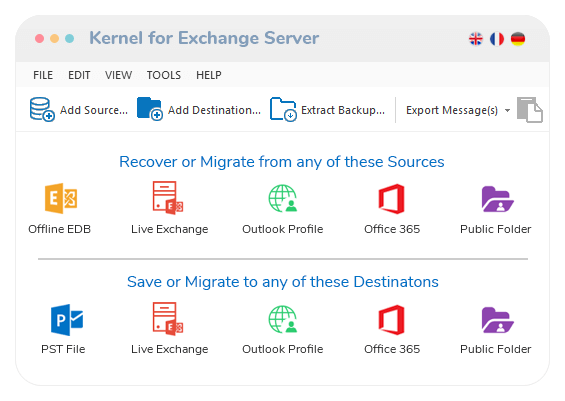Click the teal window maximize dot
This screenshot has height=401, width=565.
(70, 39)
